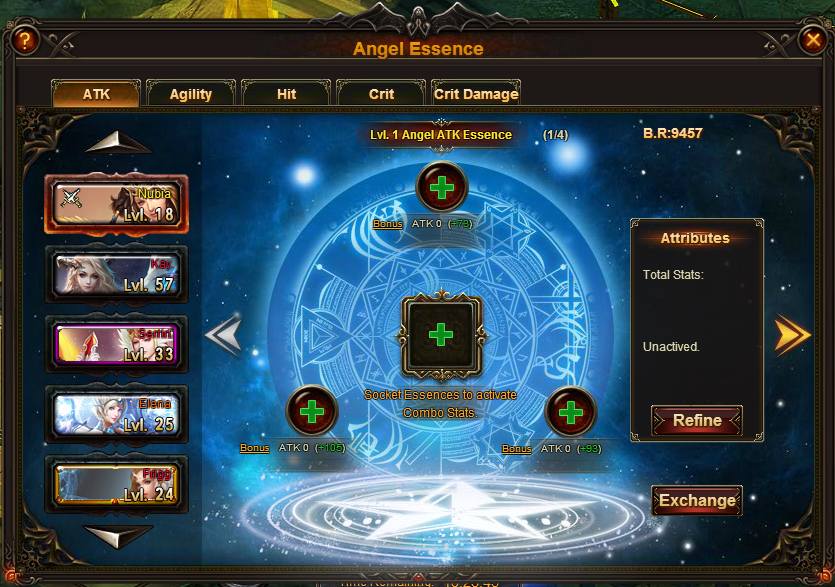This screenshot has height=587, width=835.
Task: Switch to the Crit Damage tab
Action: pyautogui.click(x=476, y=94)
